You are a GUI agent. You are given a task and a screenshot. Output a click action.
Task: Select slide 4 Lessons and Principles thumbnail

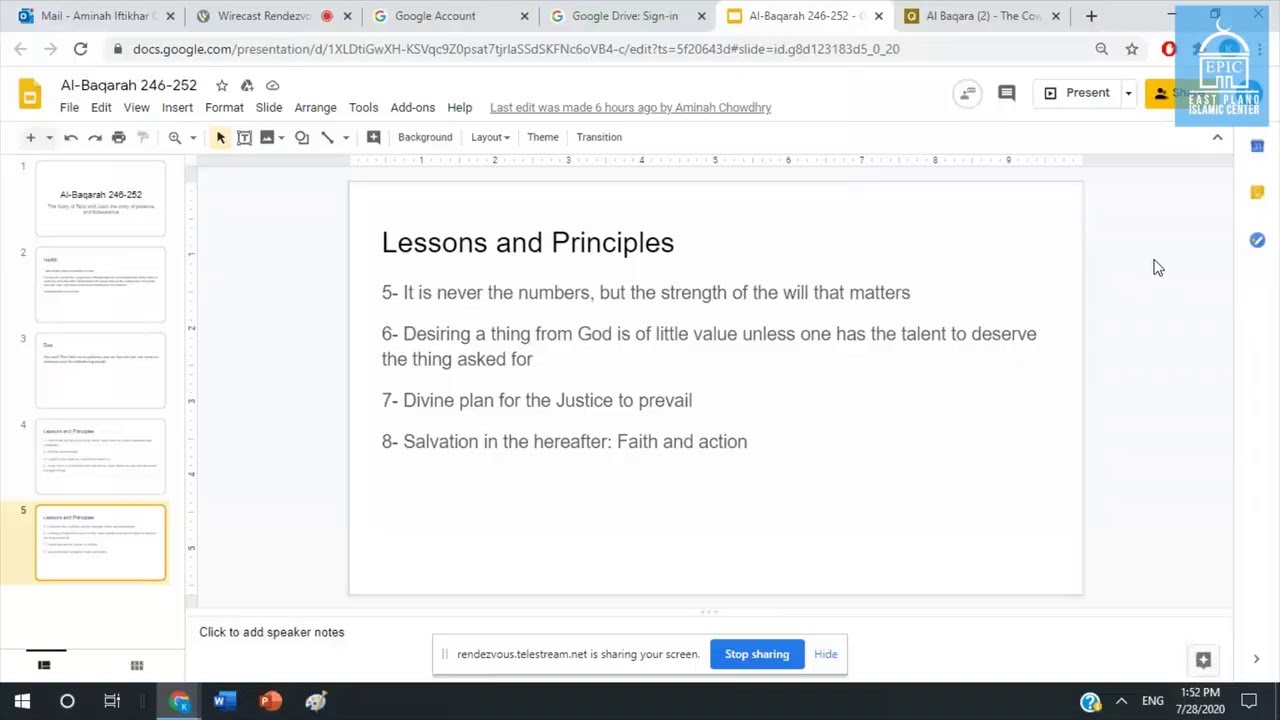point(101,457)
